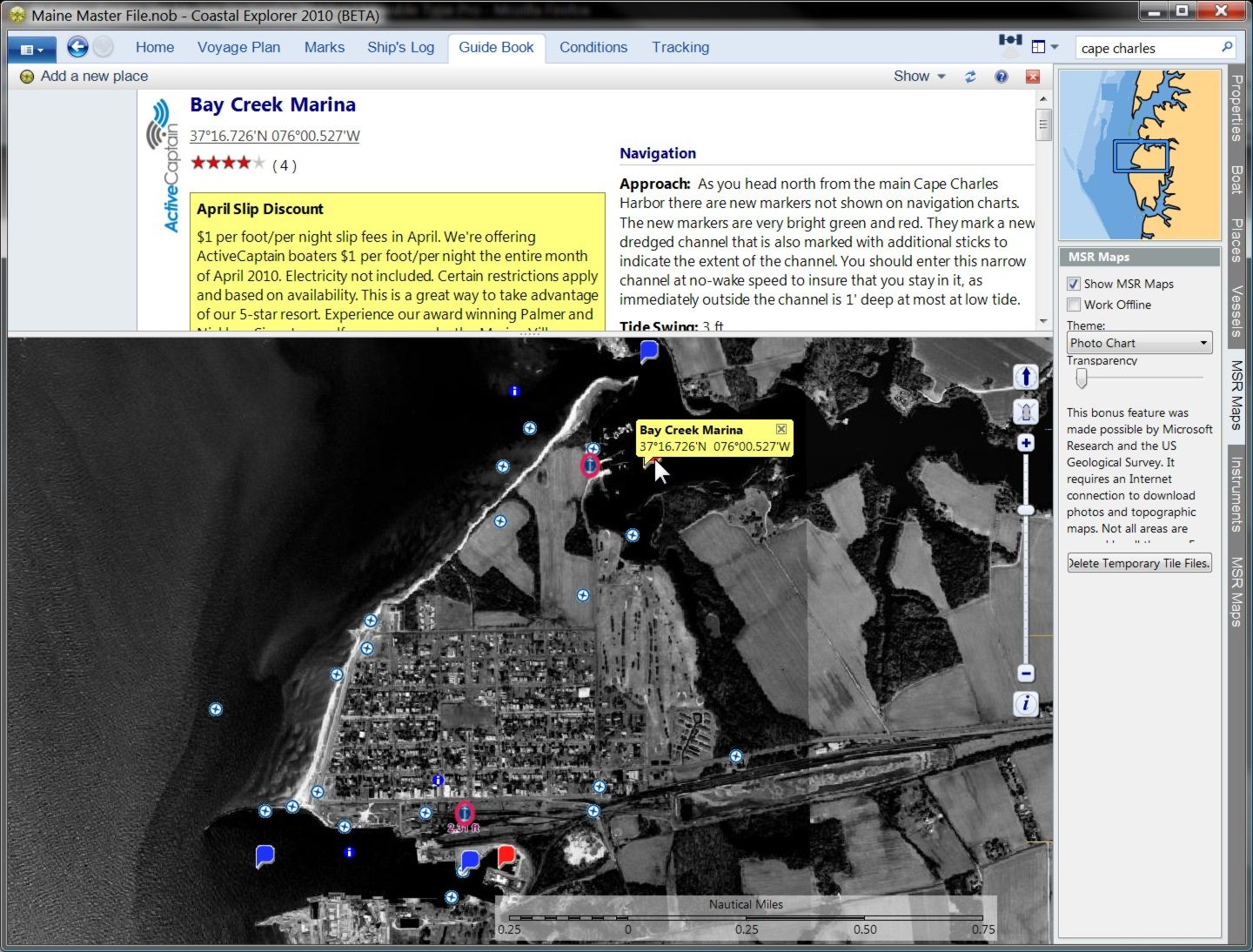Open the Properties side tab
This screenshot has width=1253, height=952.
click(1237, 108)
